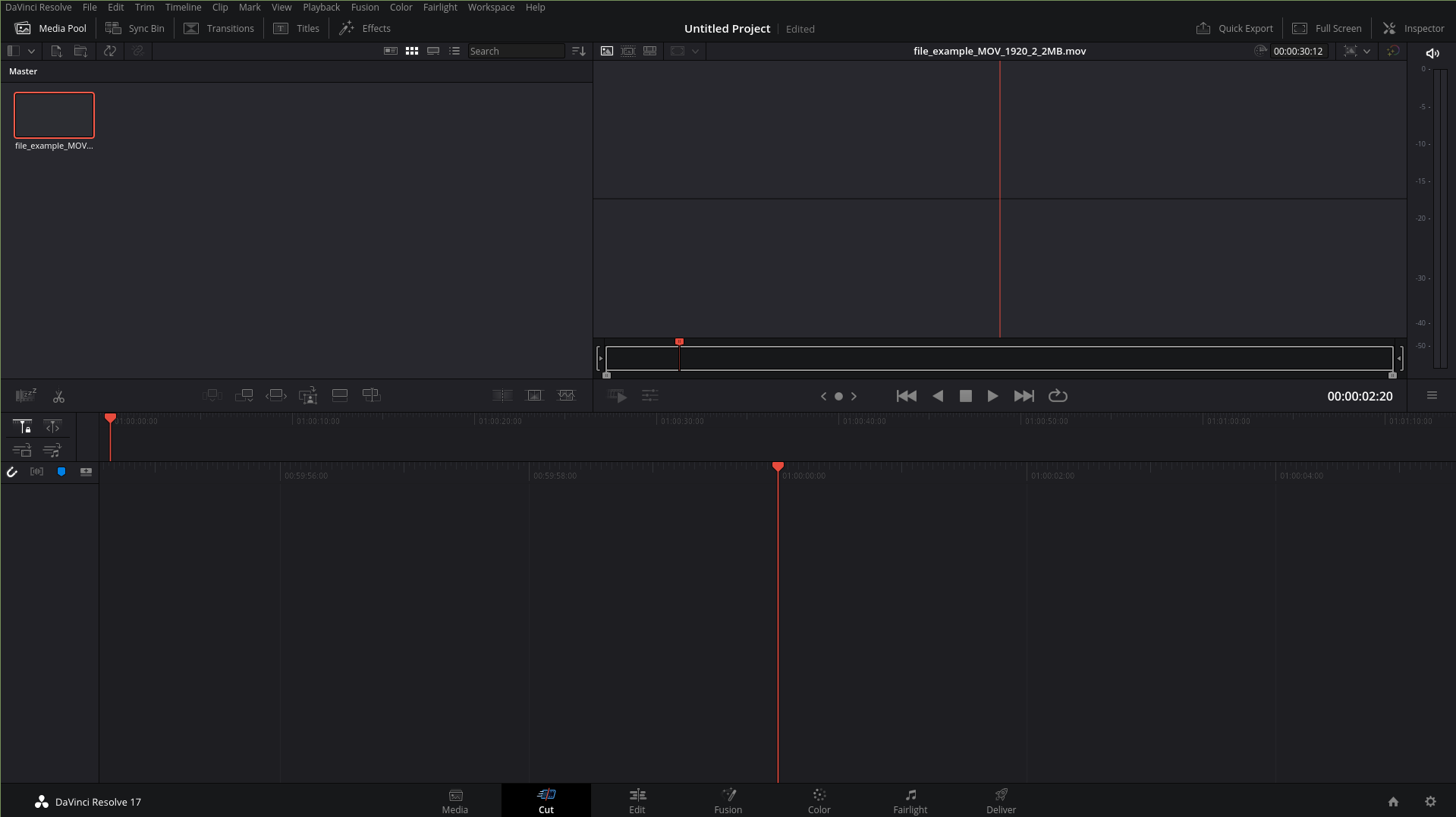Select Source Clip viewer mode icon
The width and height of the screenshot is (1456, 817).
tap(607, 51)
